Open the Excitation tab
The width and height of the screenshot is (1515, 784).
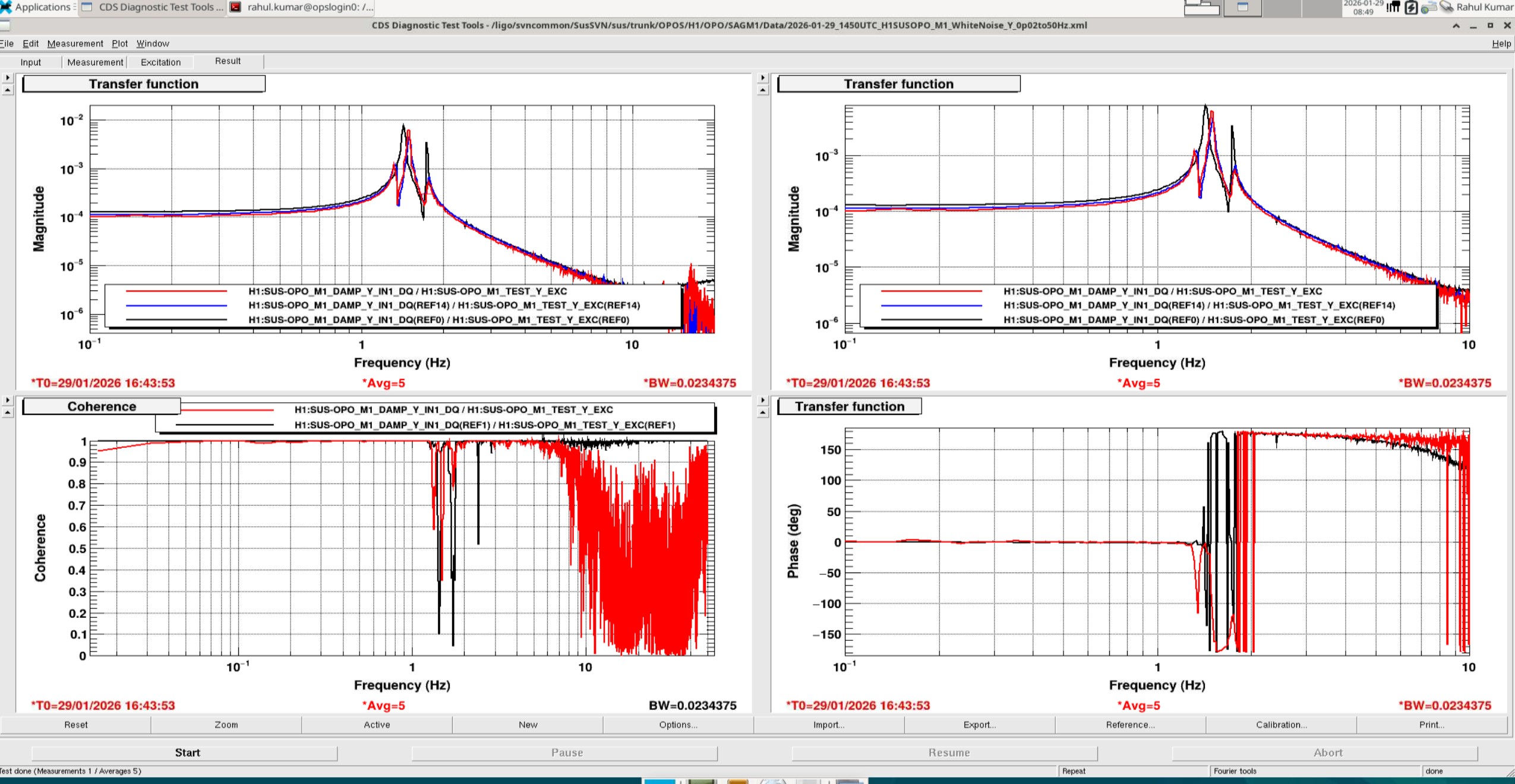[x=160, y=62]
